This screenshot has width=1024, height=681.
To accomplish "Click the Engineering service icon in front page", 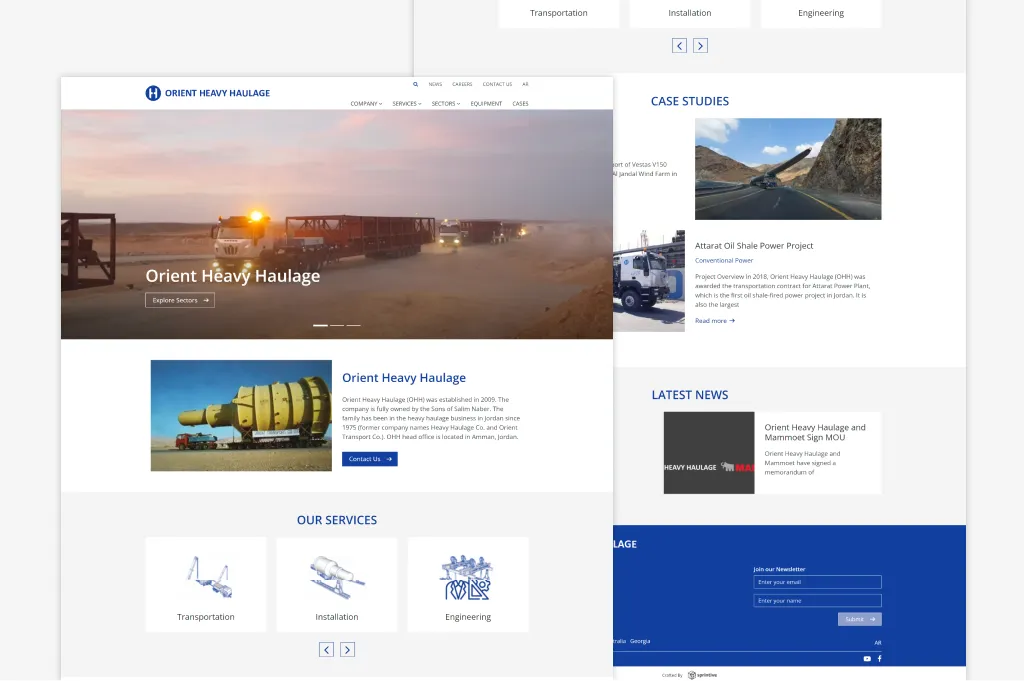I will [x=467, y=577].
